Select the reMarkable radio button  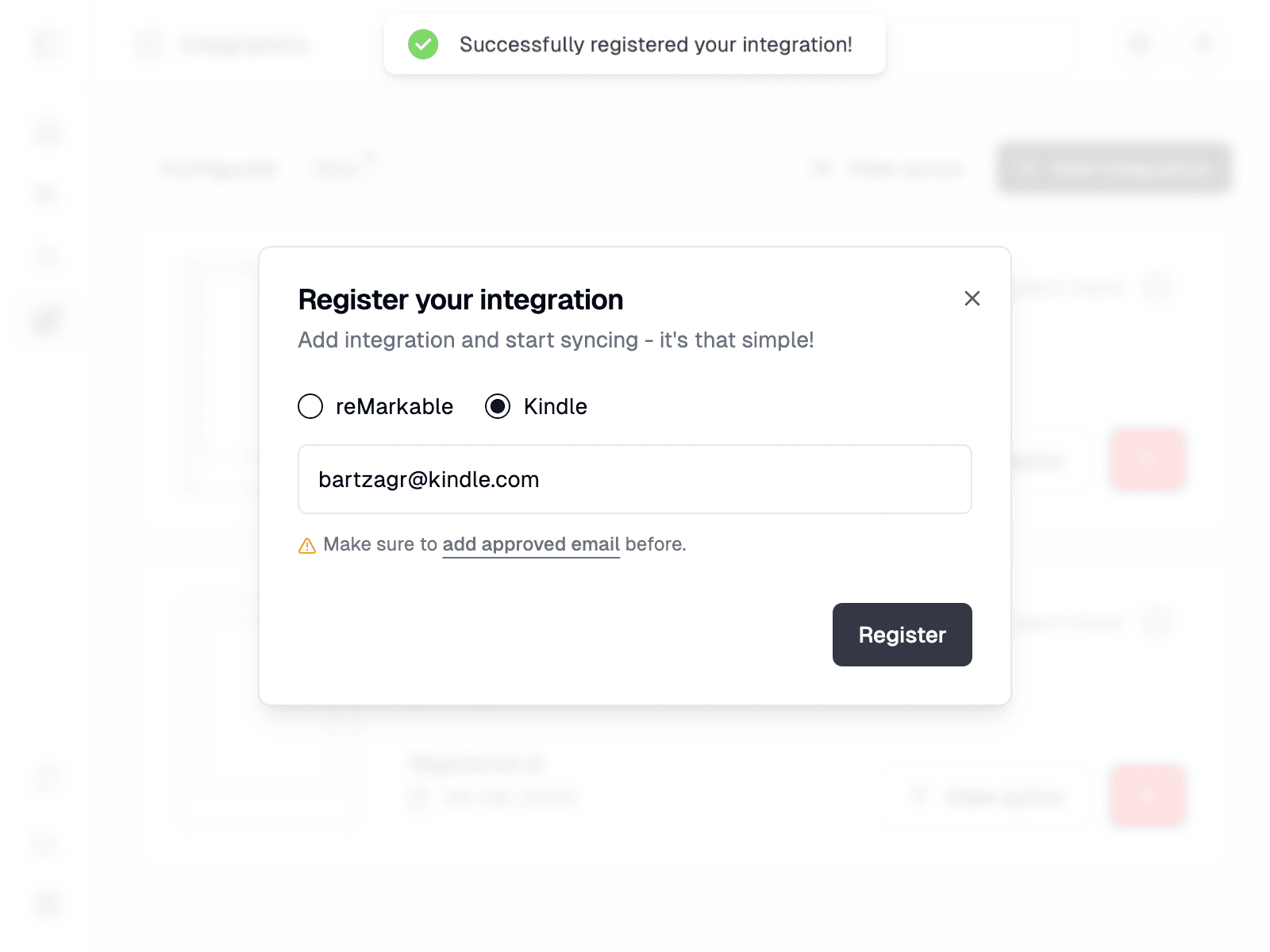(310, 406)
